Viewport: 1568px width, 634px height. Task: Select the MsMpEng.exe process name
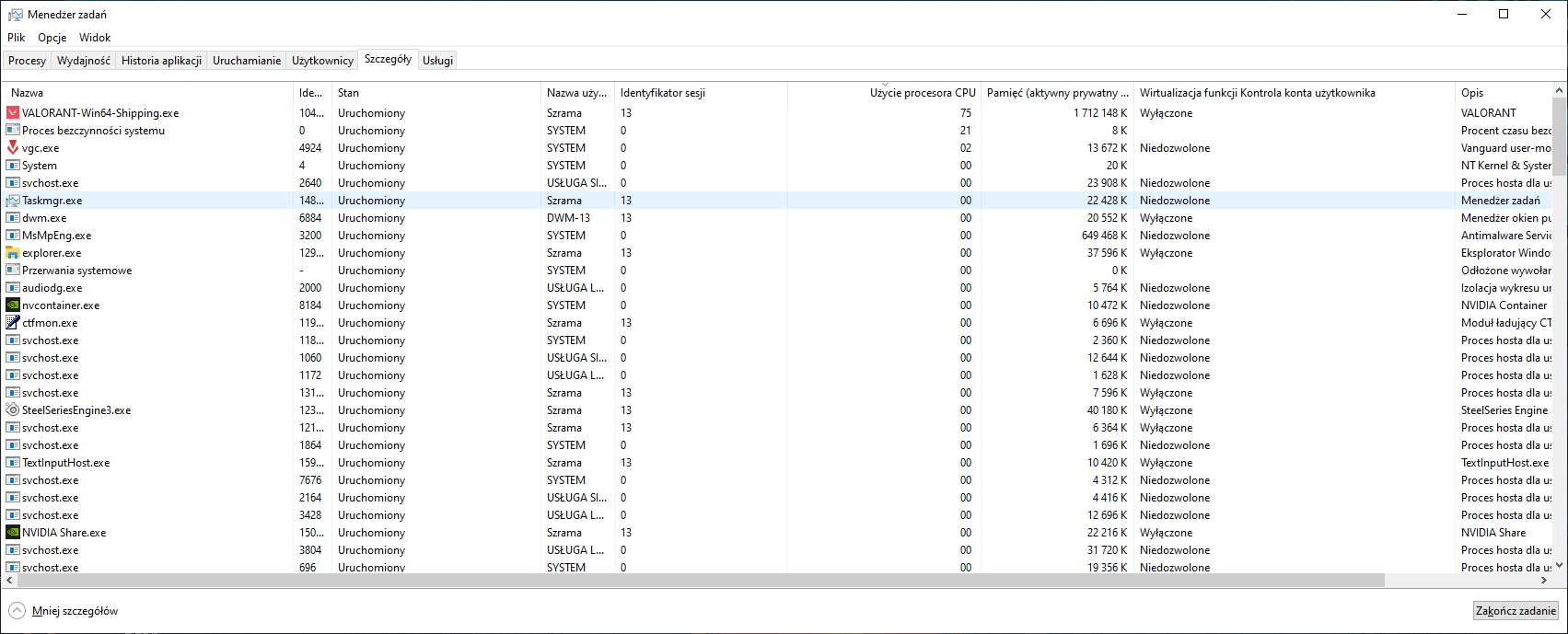point(56,236)
